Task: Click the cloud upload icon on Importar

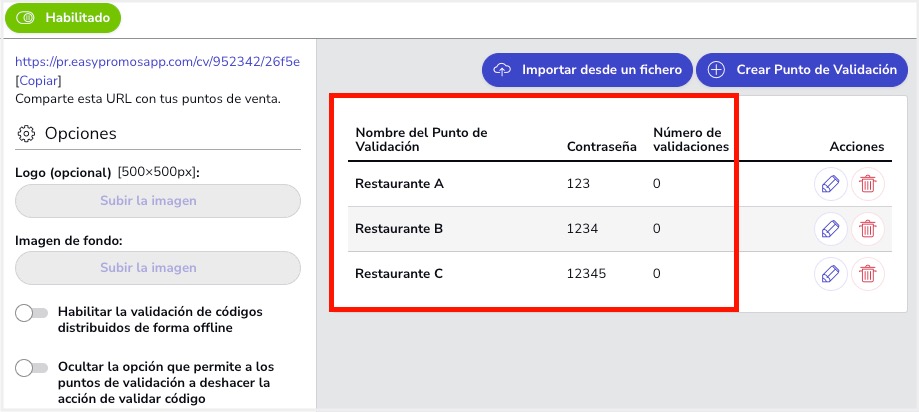Action: tap(502, 70)
